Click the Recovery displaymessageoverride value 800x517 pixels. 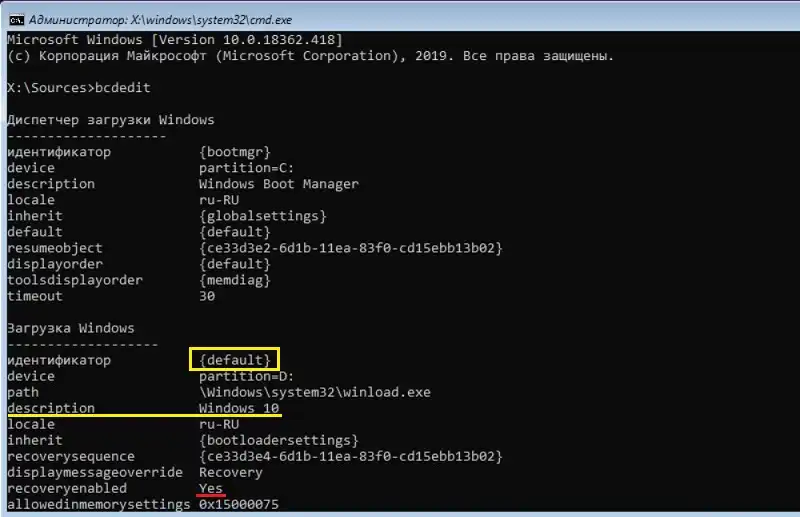(231, 472)
